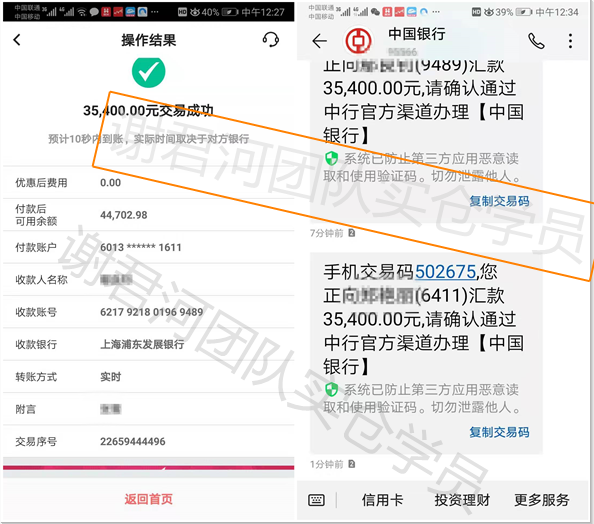This screenshot has height=524, width=594.
Task: Select the 交易序号 22659444496 row
Action: 148,441
